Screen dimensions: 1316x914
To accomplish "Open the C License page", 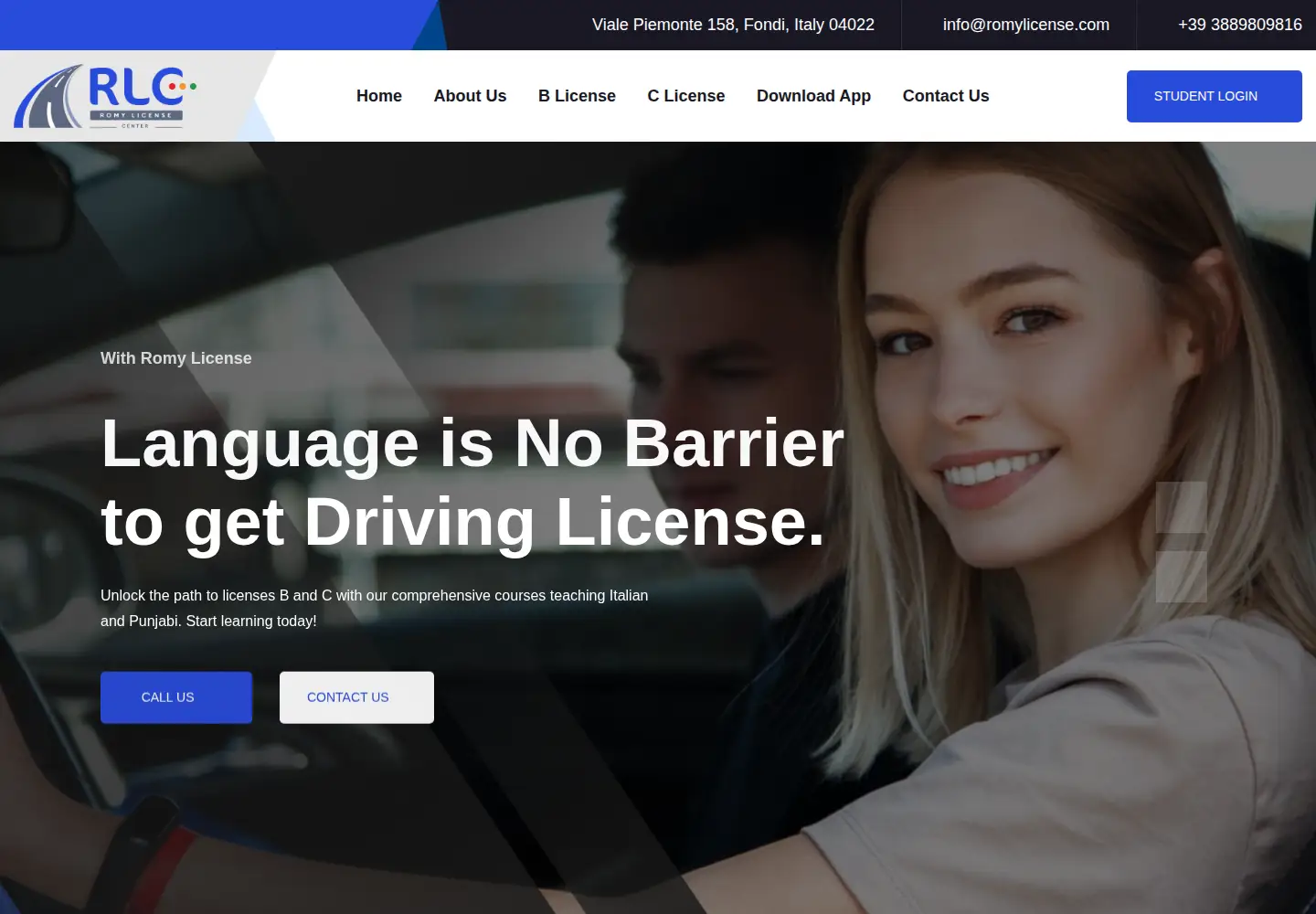I will coord(686,96).
